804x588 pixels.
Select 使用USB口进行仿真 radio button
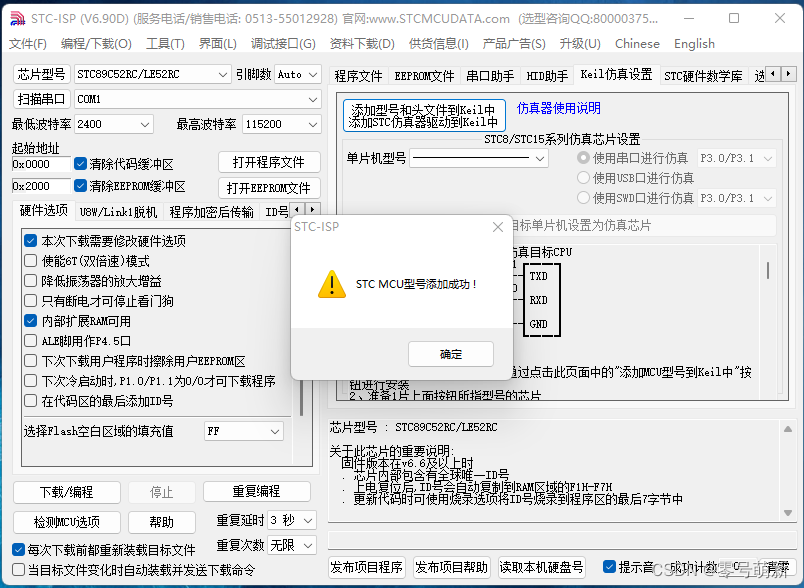pyautogui.click(x=583, y=178)
